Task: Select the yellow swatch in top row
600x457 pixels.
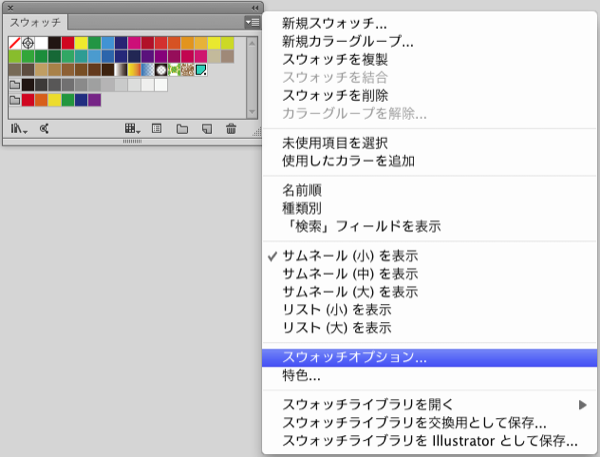Action: point(81,44)
